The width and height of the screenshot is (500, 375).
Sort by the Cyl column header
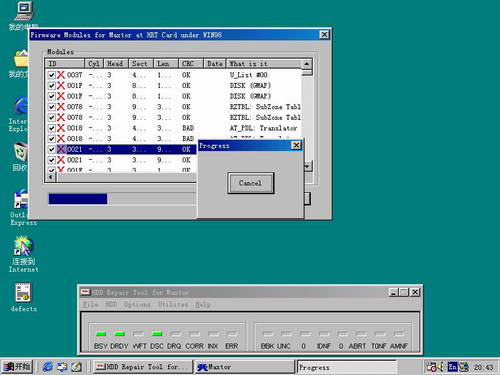click(94, 64)
